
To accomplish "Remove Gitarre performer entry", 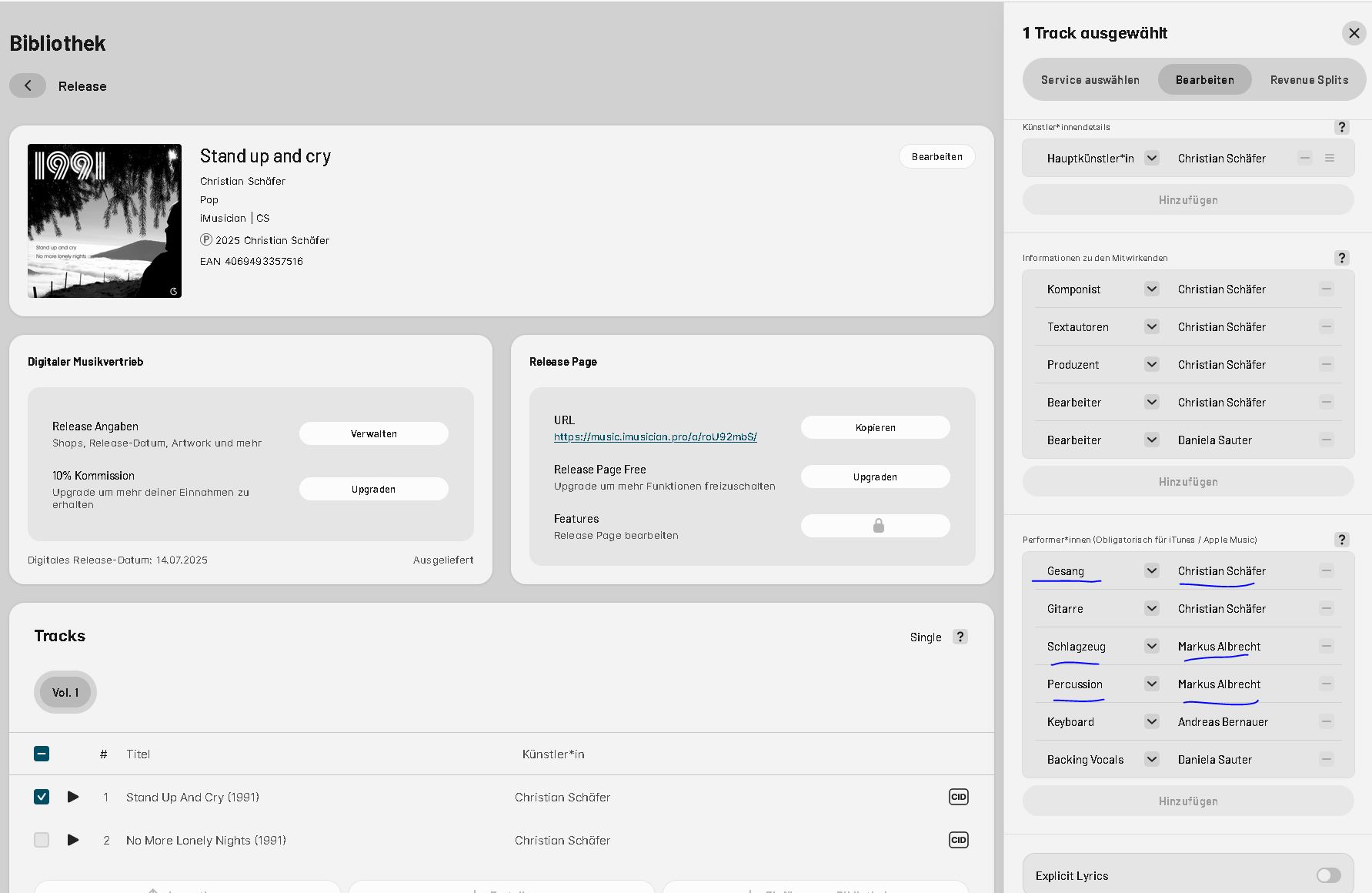I will (x=1327, y=609).
